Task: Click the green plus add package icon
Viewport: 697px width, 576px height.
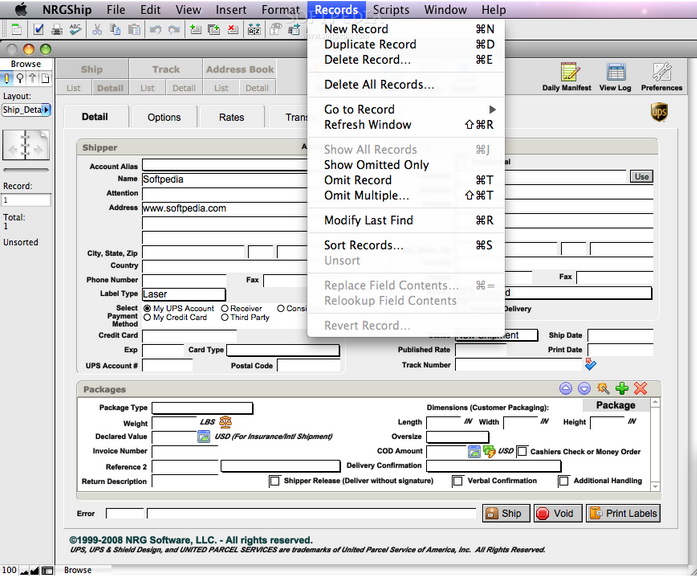Action: click(x=621, y=388)
